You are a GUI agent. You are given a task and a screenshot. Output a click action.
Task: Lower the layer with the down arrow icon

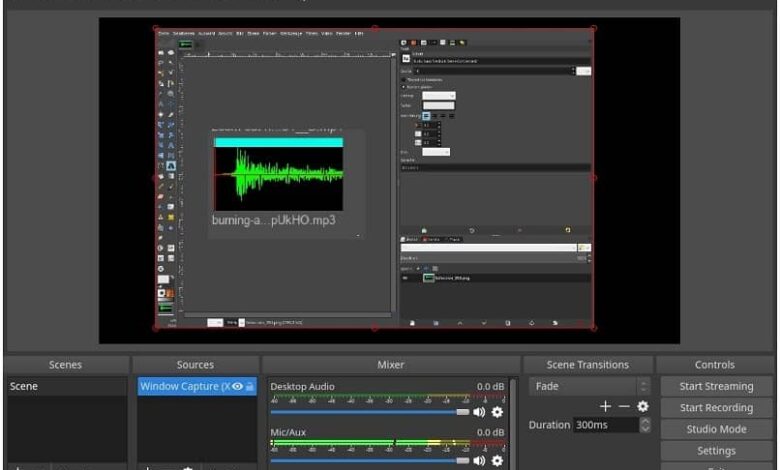point(484,323)
